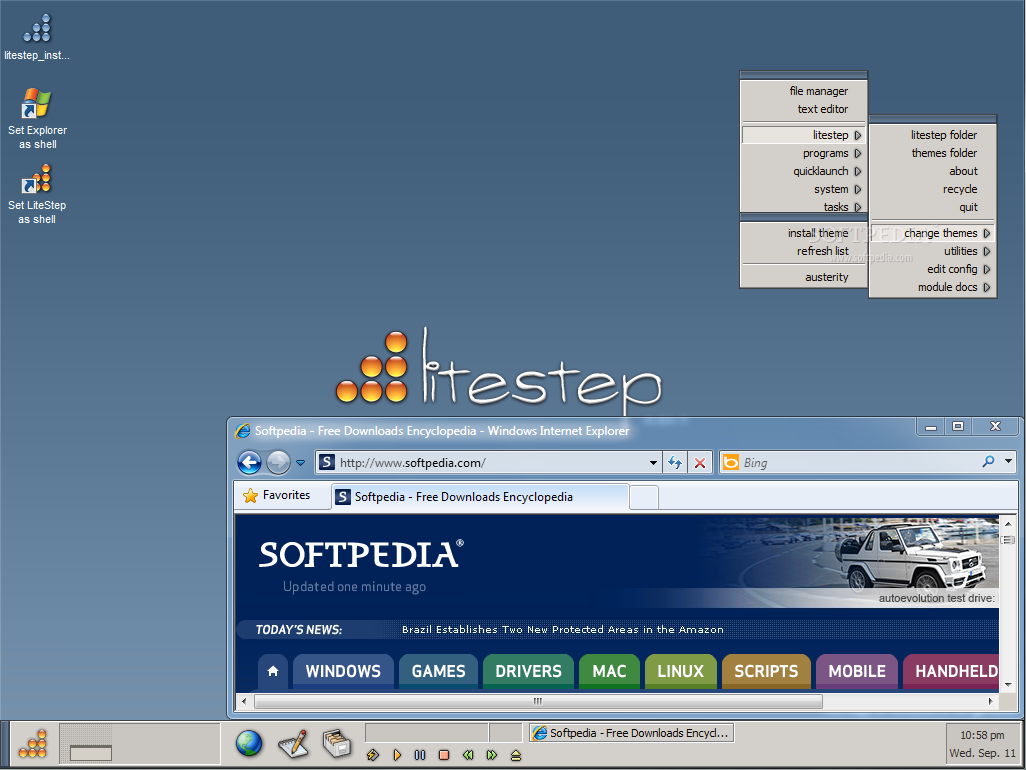Open the LiteStep start button on taskbar
The width and height of the screenshot is (1026, 770).
33,744
